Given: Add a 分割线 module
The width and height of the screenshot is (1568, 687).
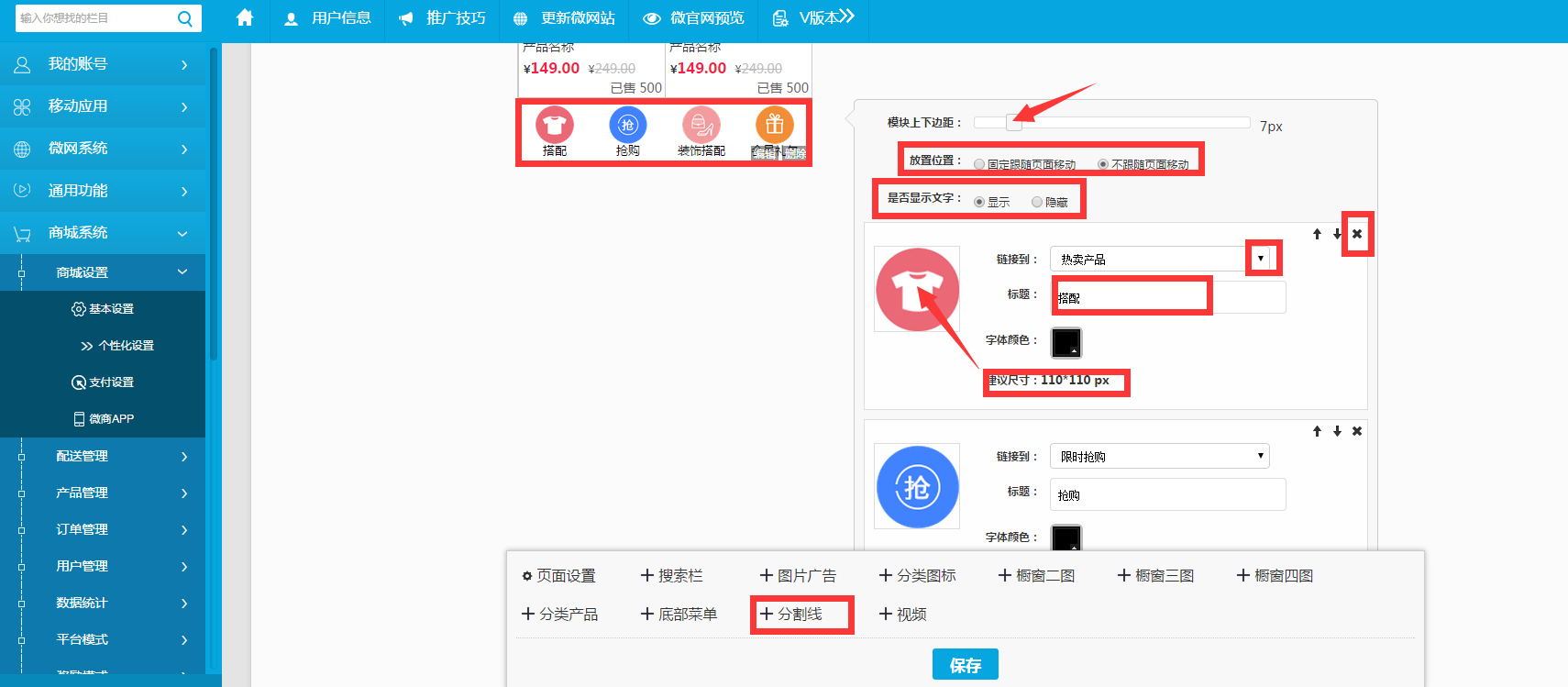Looking at the screenshot, I should coord(792,615).
